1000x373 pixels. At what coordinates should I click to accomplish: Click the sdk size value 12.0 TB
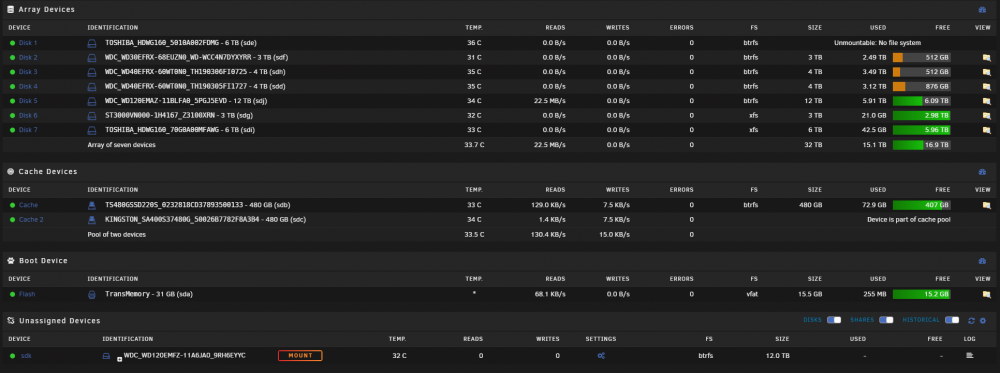pos(777,356)
